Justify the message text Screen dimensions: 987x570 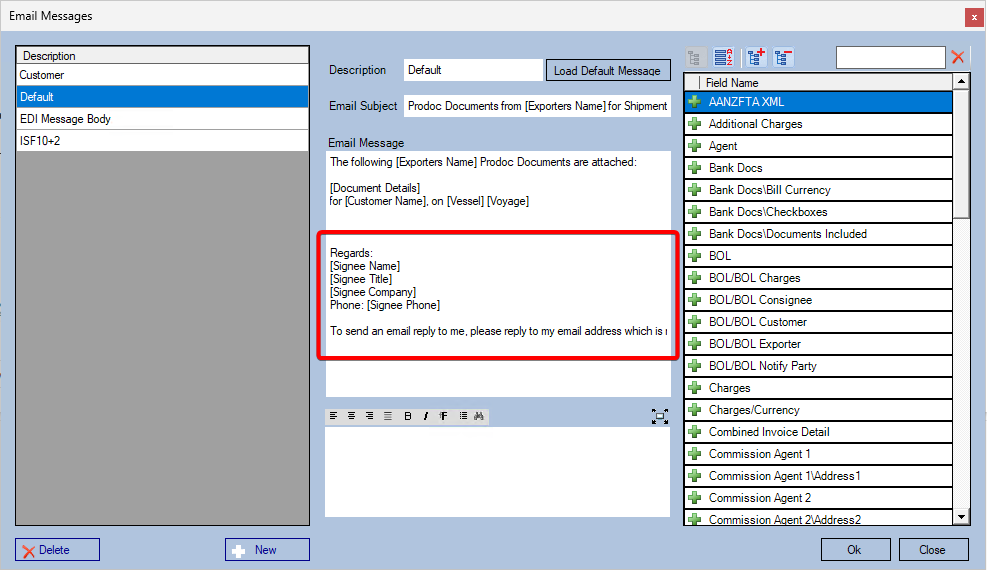(388, 416)
